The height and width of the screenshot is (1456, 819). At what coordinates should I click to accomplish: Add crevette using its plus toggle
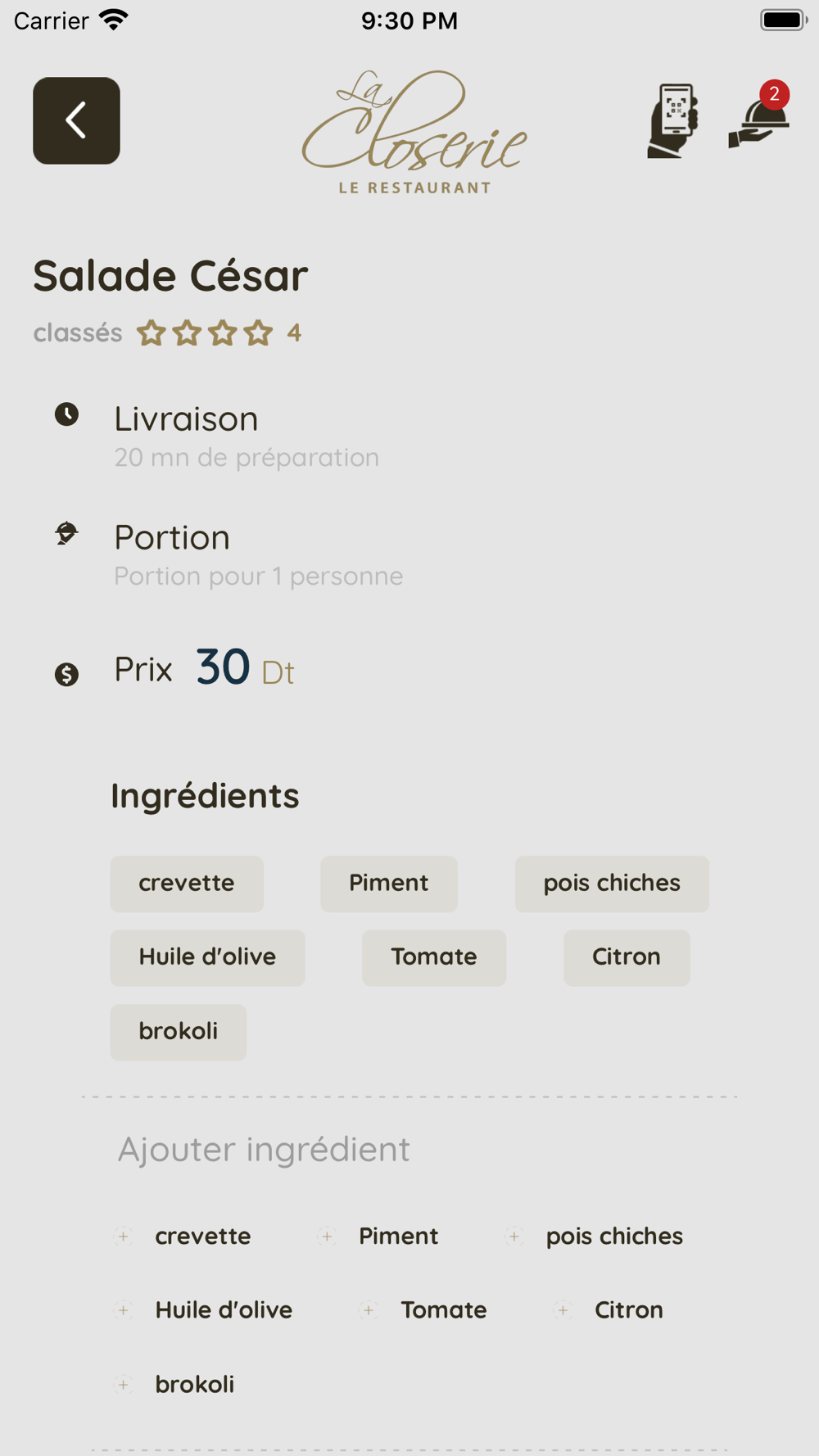click(124, 1237)
